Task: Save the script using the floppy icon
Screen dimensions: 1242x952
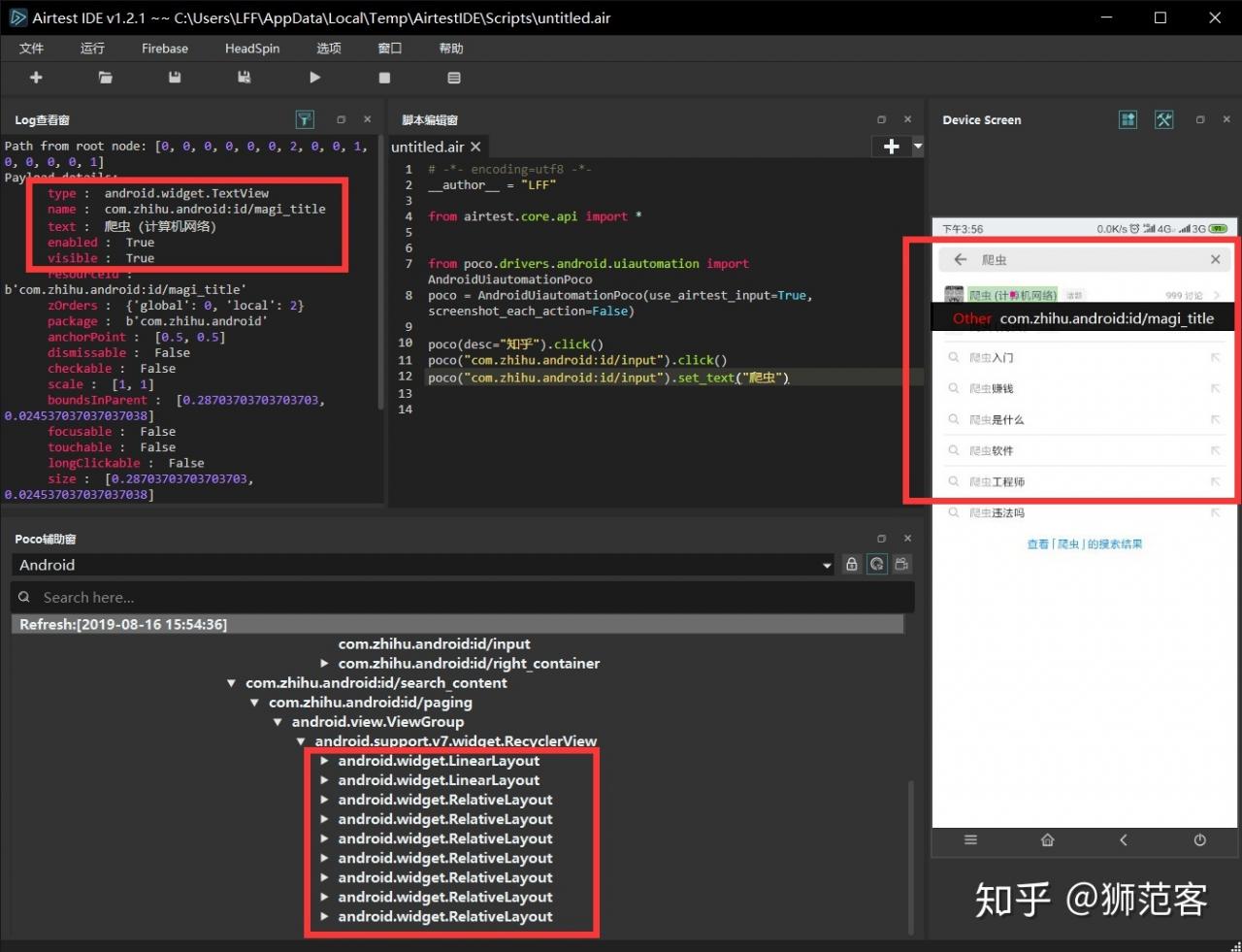Action: pos(175,78)
